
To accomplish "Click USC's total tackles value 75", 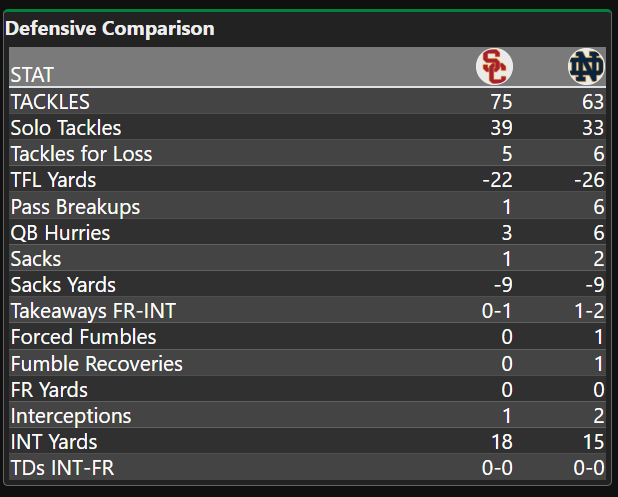I will 501,101.
